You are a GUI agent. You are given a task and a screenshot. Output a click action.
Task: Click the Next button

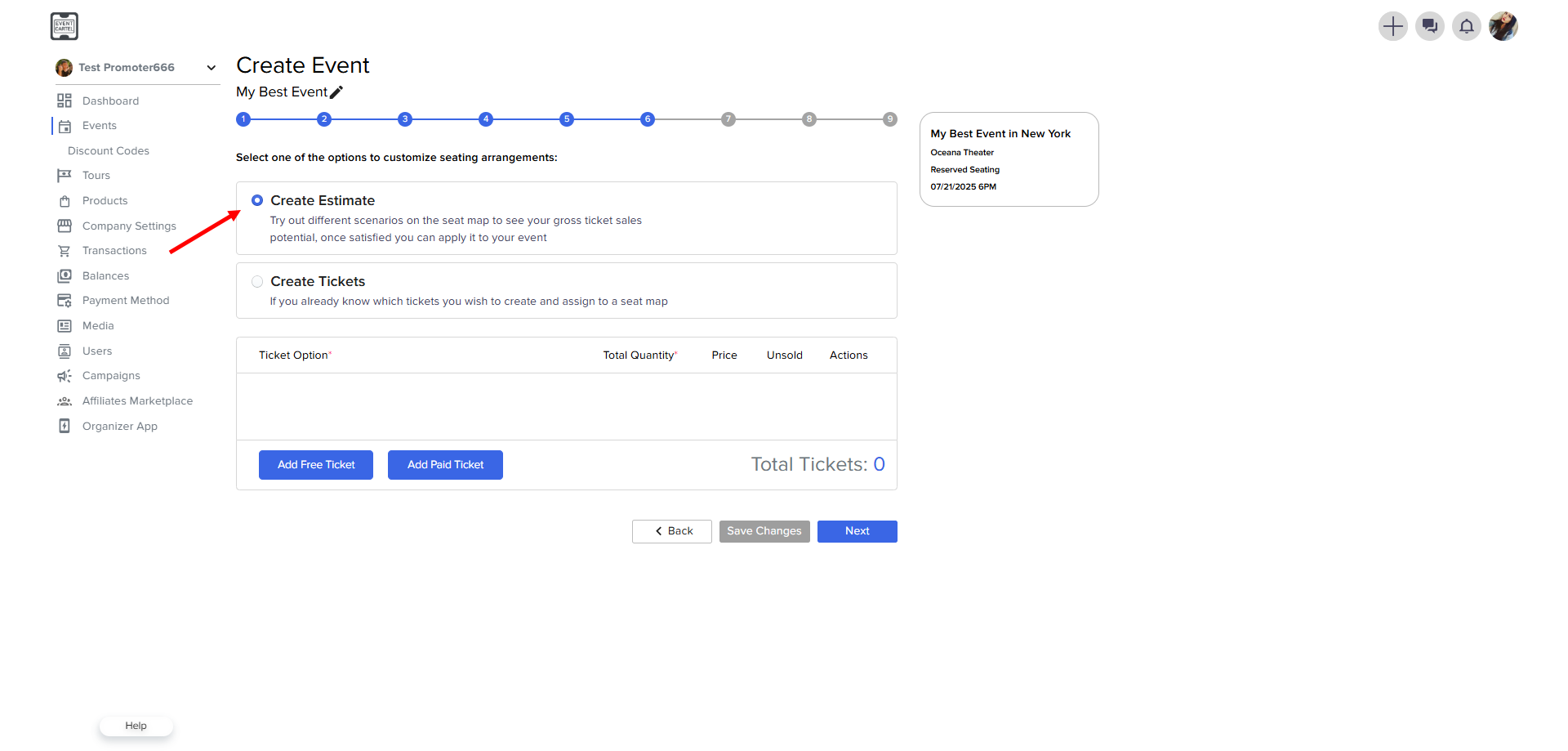point(857,531)
